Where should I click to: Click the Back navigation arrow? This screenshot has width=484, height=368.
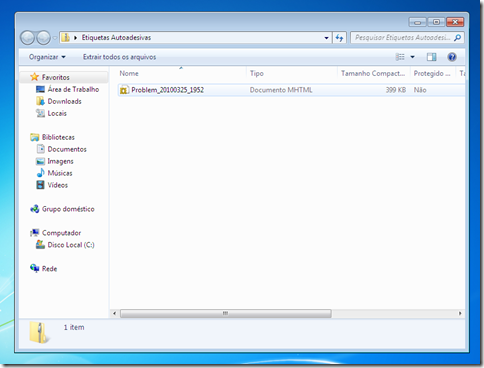(28, 38)
